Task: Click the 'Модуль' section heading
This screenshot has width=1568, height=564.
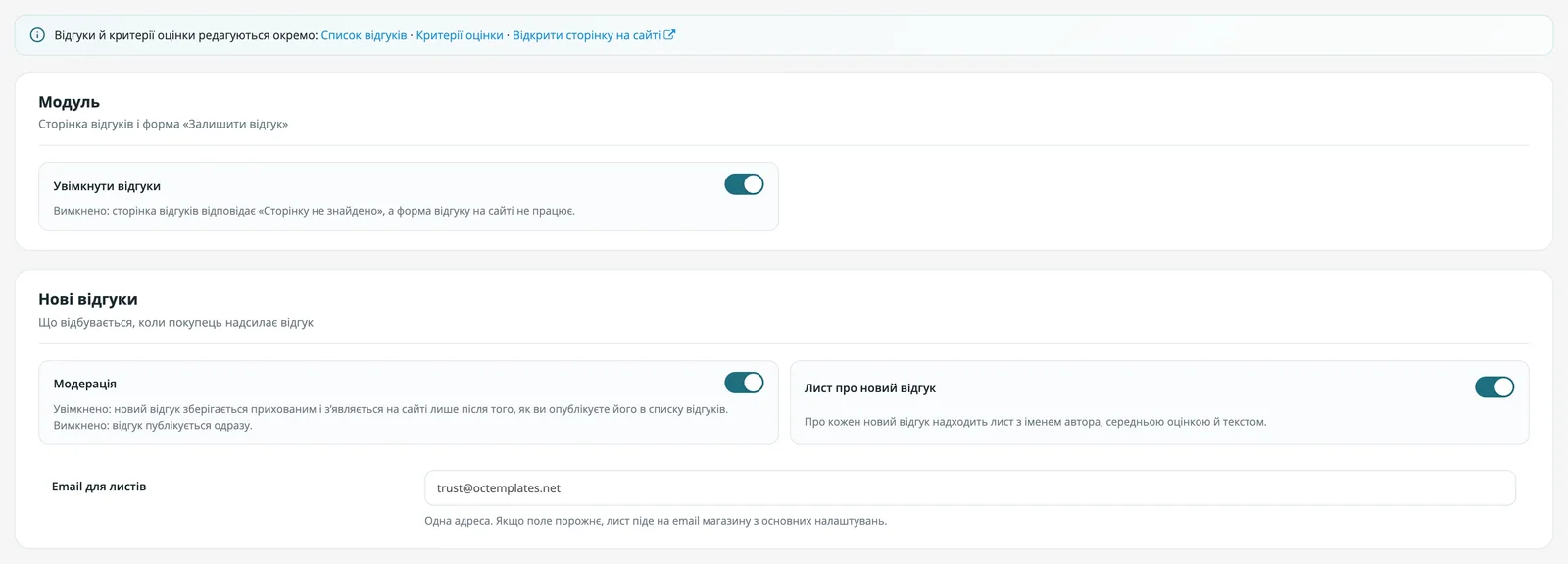Action: coord(69,102)
